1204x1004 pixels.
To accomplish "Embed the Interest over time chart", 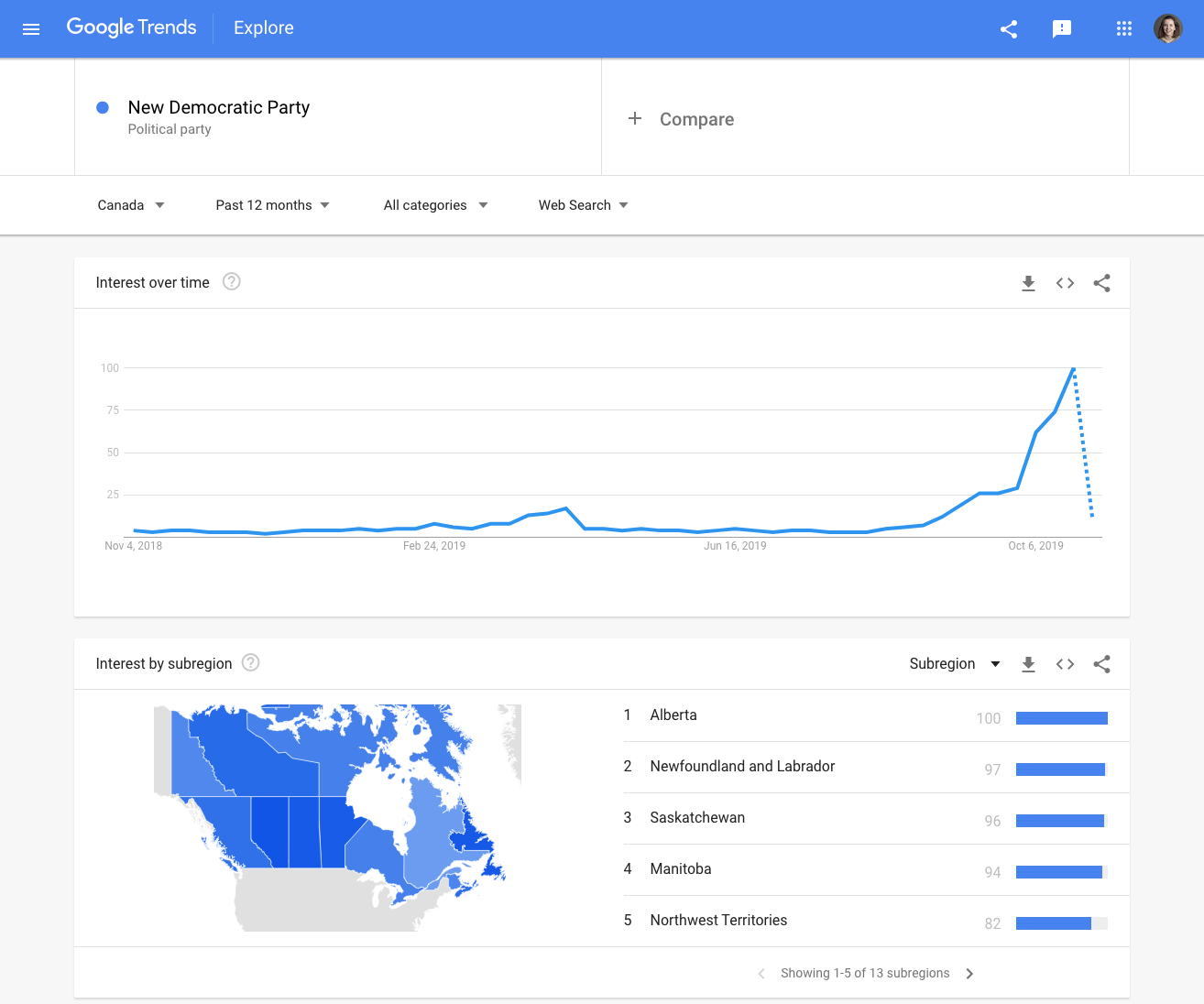I will coord(1065,283).
